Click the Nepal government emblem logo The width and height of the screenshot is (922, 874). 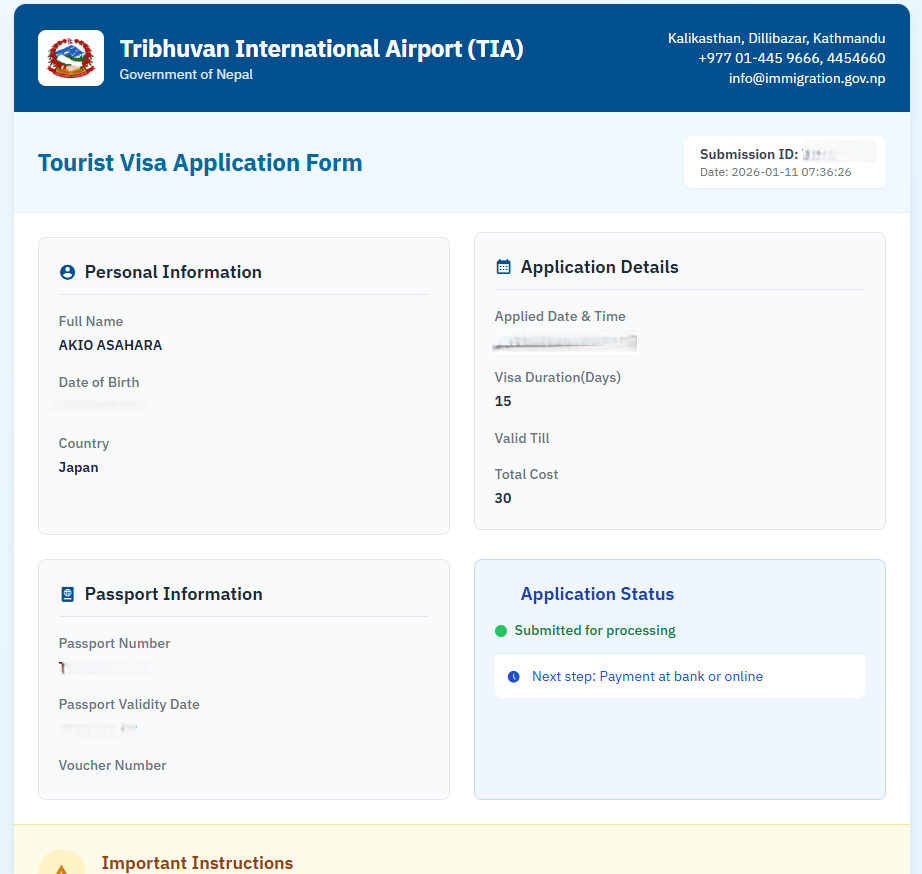(x=71, y=58)
